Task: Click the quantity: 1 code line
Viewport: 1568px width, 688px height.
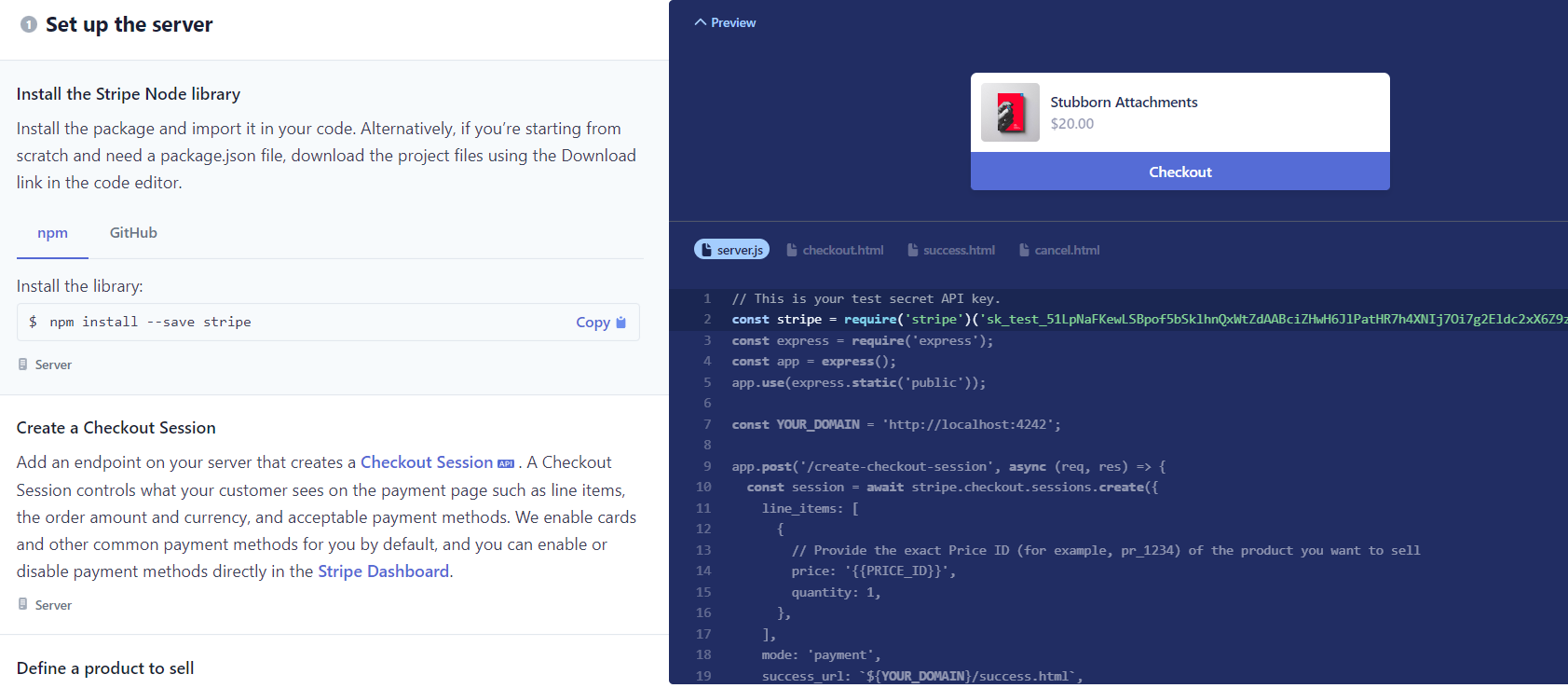Action: pyautogui.click(x=836, y=593)
